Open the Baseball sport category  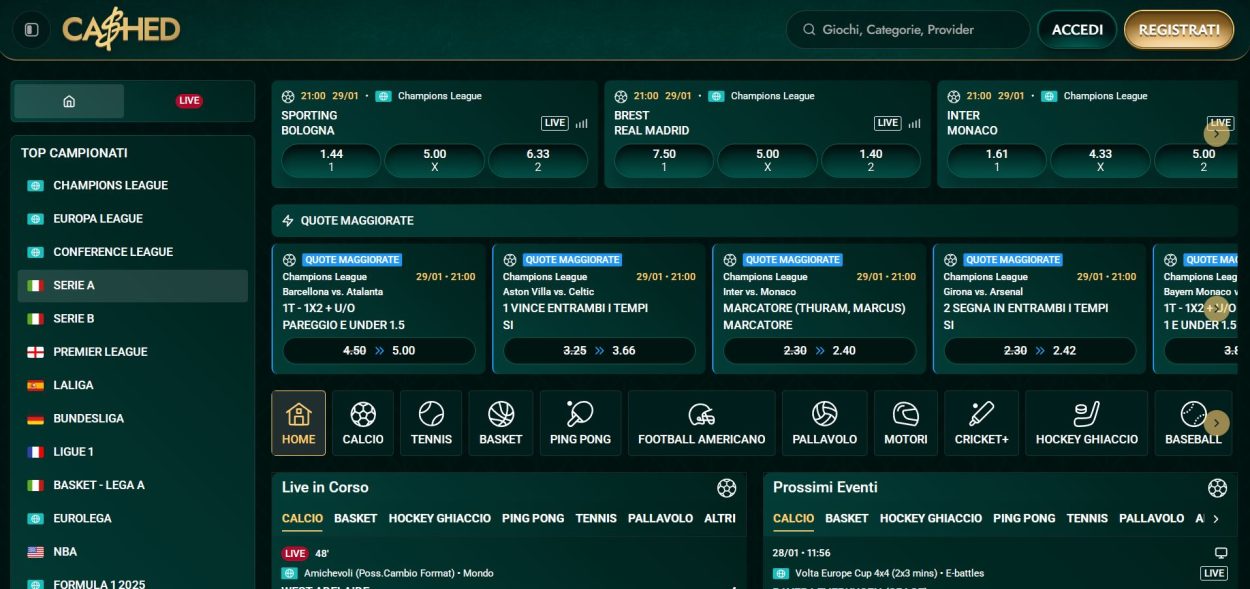click(x=1193, y=423)
